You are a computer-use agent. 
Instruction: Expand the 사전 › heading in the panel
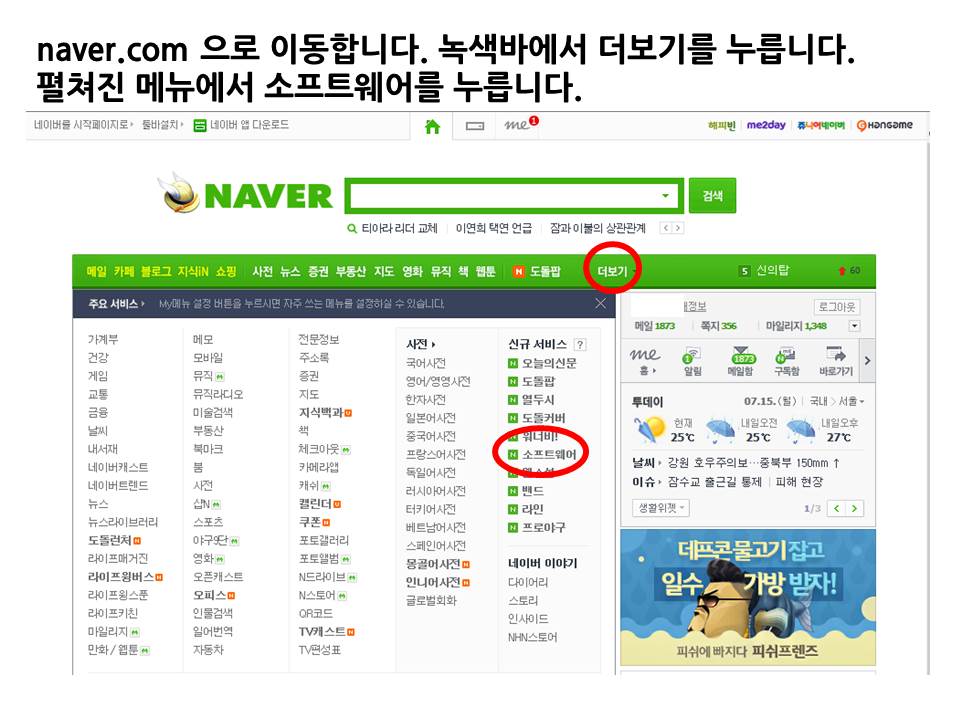click(421, 344)
